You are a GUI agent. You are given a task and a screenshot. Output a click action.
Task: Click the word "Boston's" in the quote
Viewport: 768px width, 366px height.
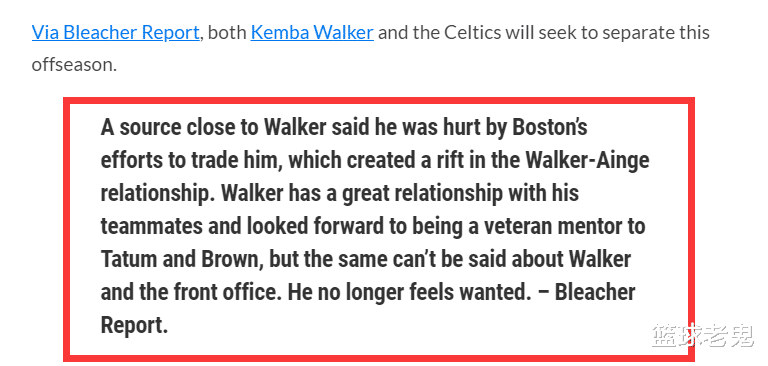coord(550,128)
